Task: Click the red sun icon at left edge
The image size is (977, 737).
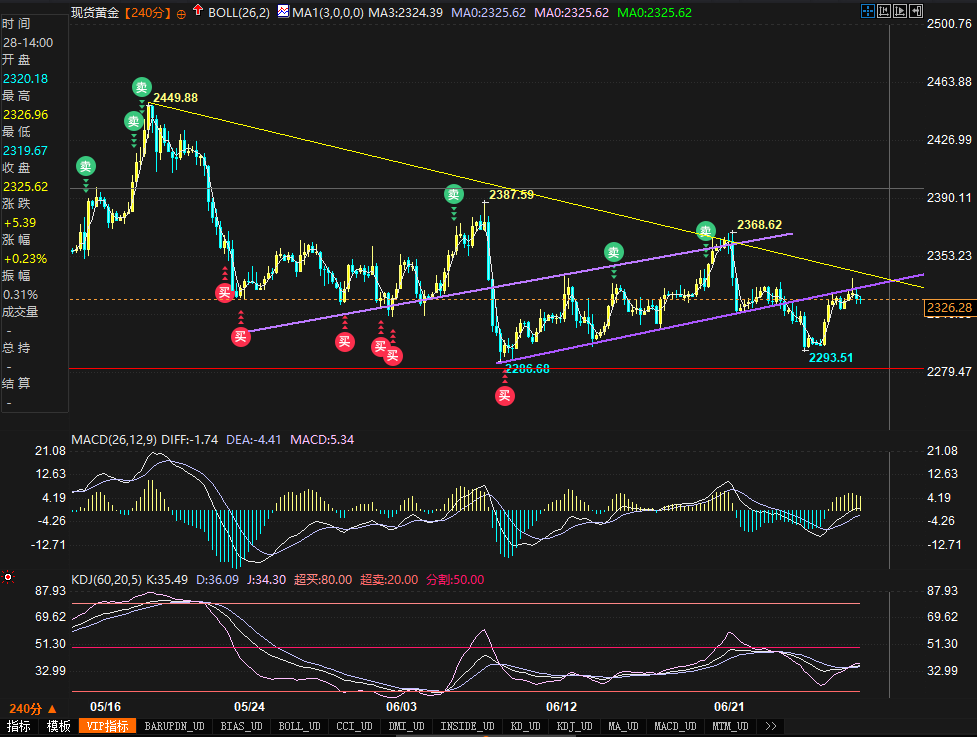Action: pyautogui.click(x=8, y=577)
